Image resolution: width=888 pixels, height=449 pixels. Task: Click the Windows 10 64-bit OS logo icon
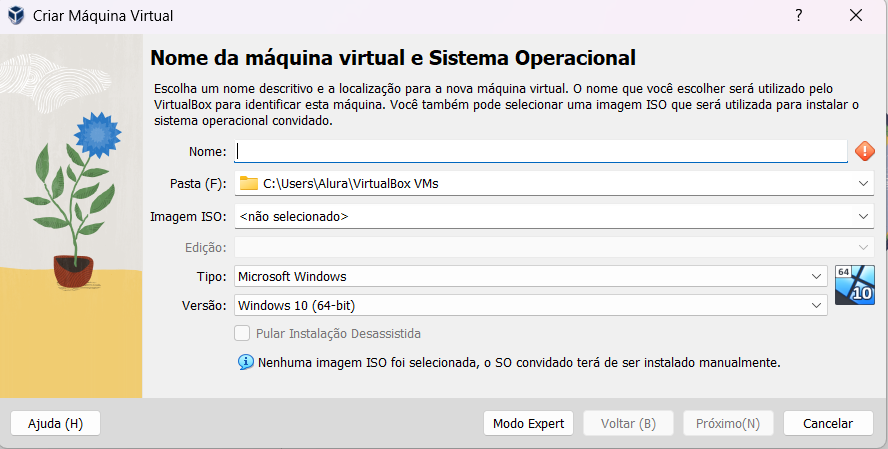[855, 285]
